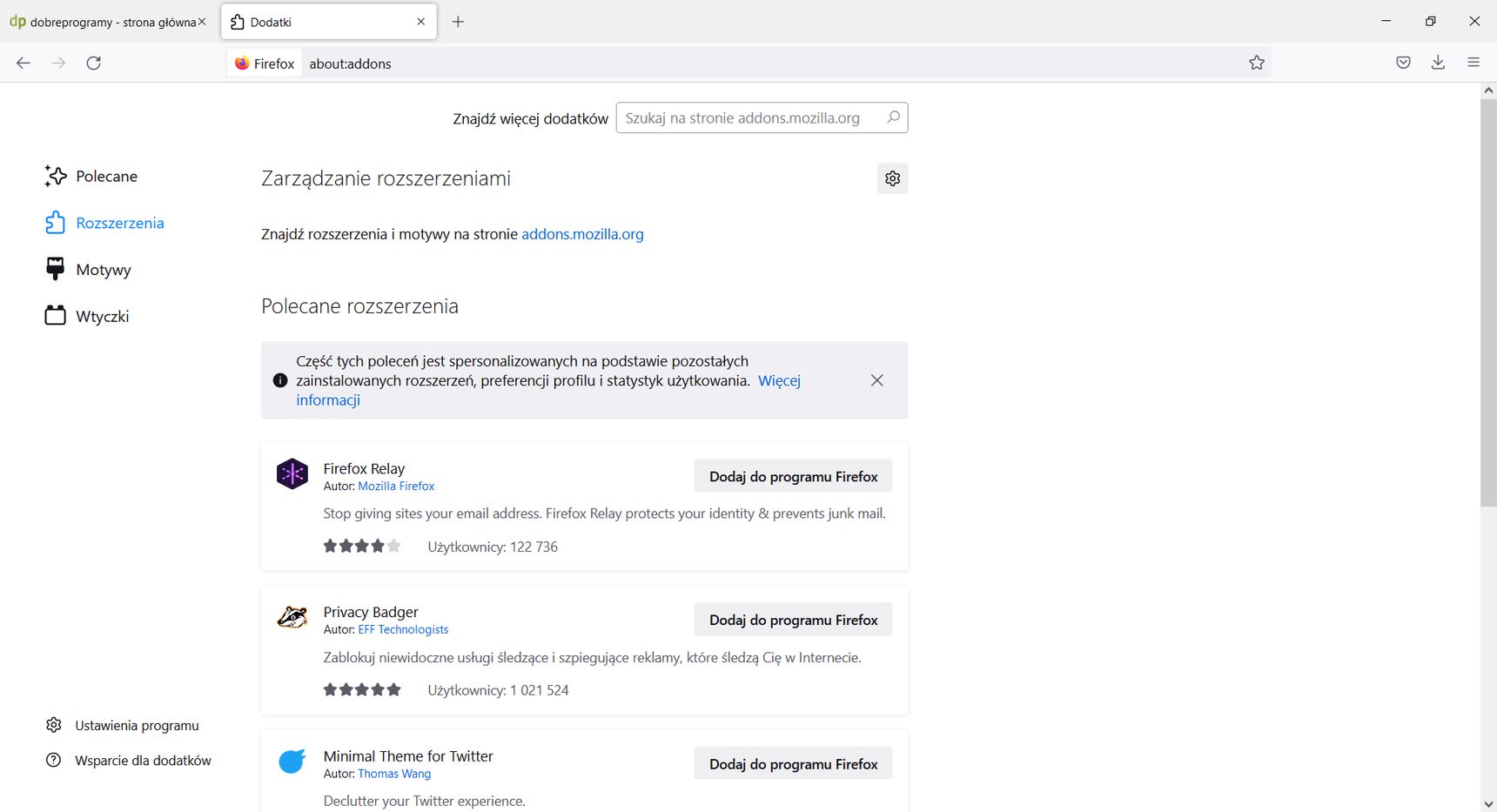
Task: Click the Rozszerzenia puzzle piece icon
Action: [x=55, y=223]
